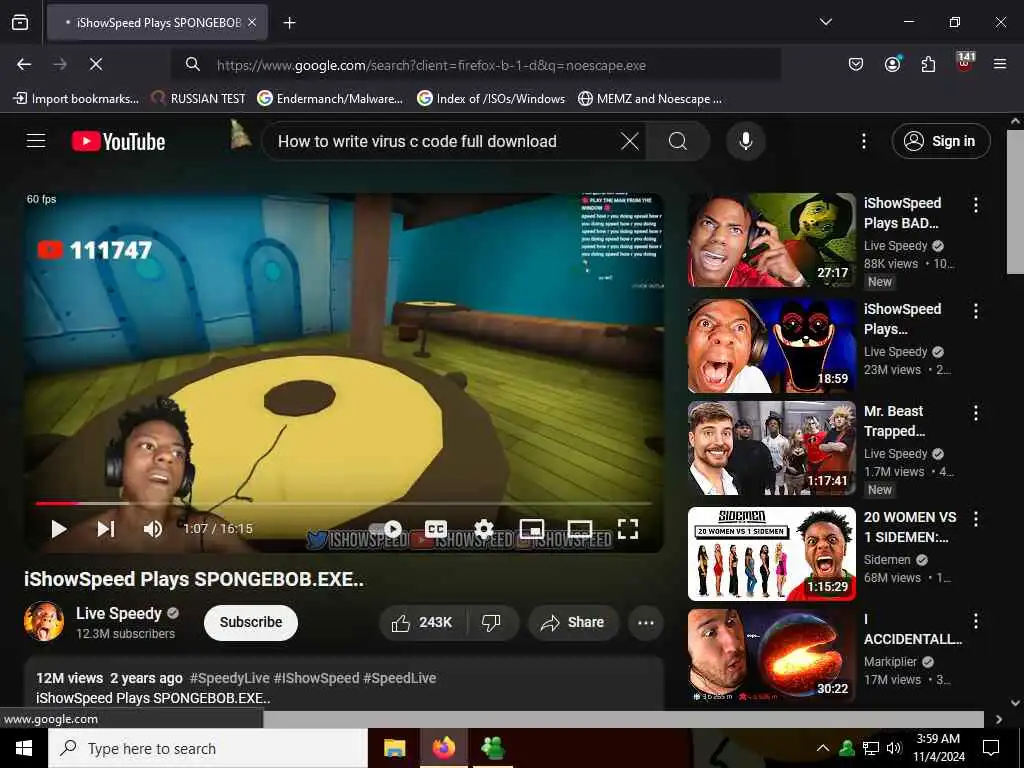Image resolution: width=1024 pixels, height=768 pixels.
Task: Open more actions ellipsis below video
Action: pos(646,622)
